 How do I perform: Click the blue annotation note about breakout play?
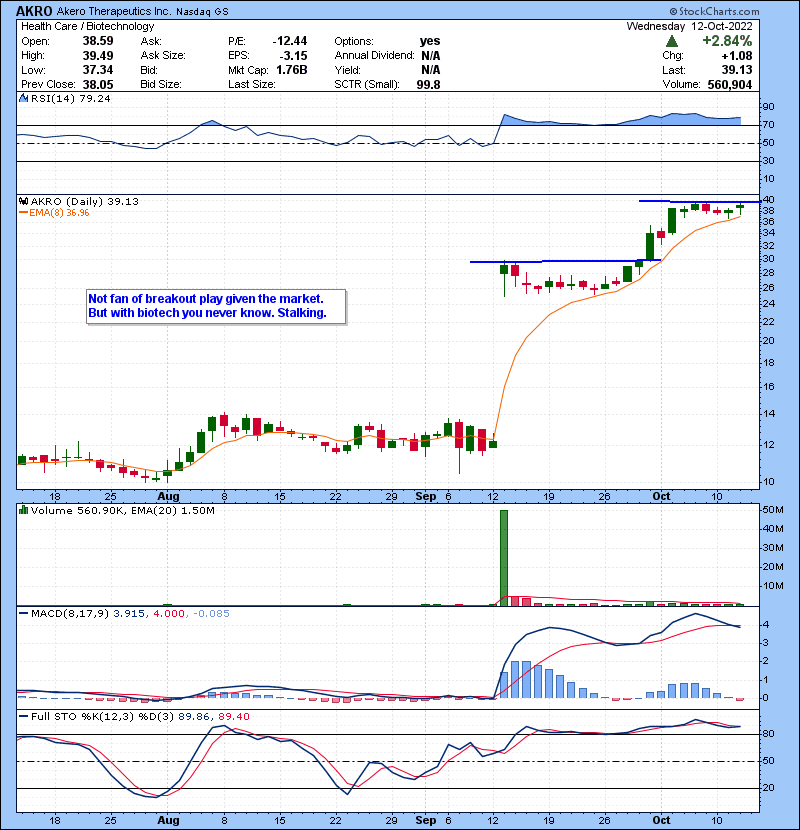click(x=216, y=306)
